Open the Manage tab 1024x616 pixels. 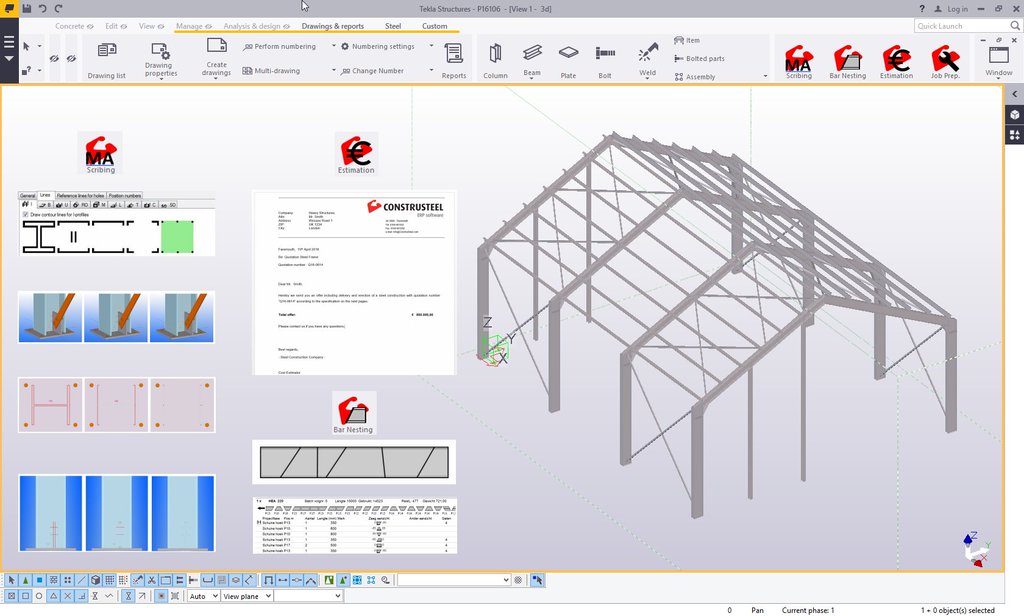189,26
